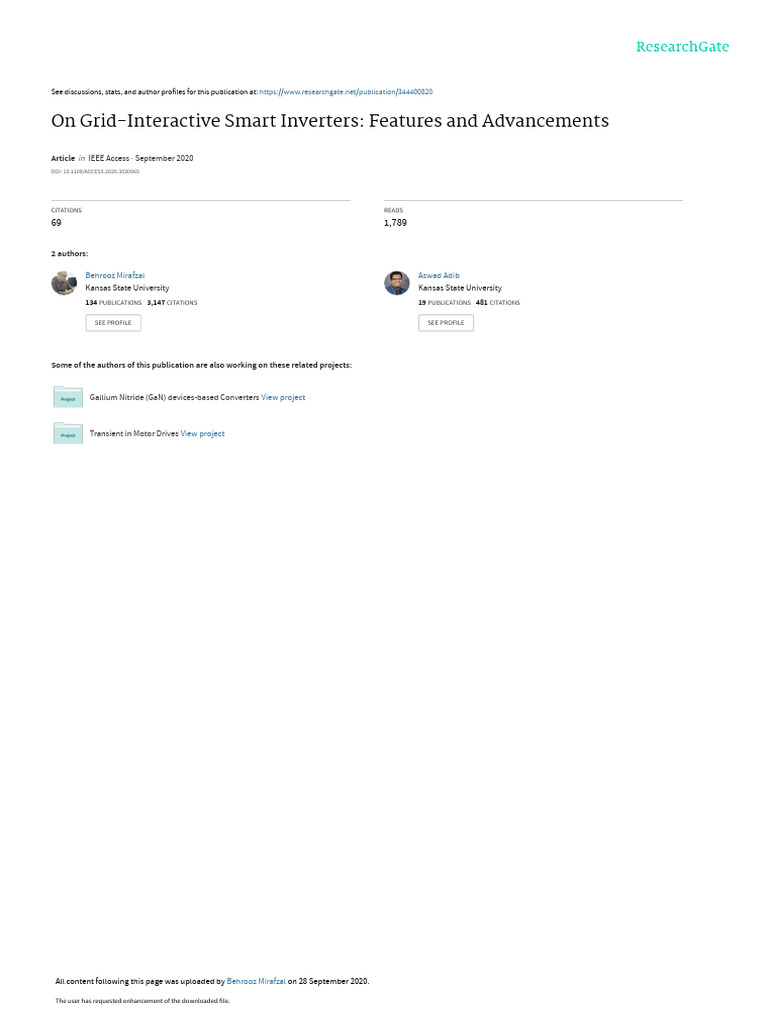Click the Gallium Nitride project folder icon
Viewport: 768px width, 1024px height.
tap(68, 397)
